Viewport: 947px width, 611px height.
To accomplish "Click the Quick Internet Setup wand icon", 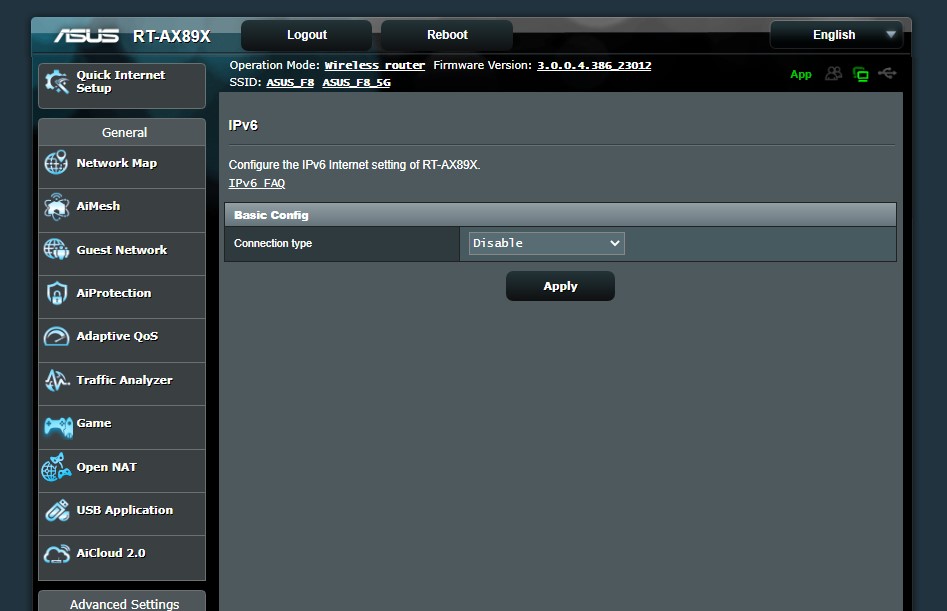I will (x=57, y=82).
